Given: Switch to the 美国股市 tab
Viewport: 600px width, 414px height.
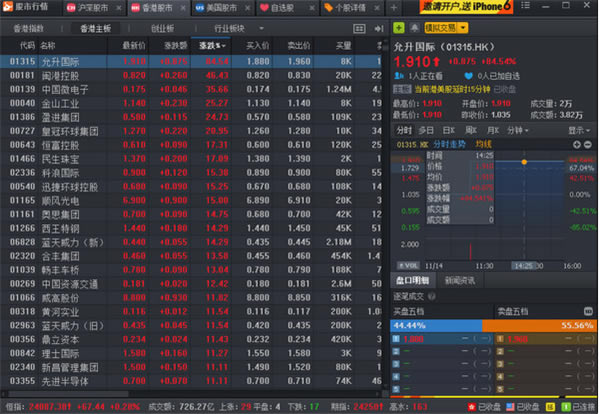Looking at the screenshot, I should pyautogui.click(x=217, y=8).
